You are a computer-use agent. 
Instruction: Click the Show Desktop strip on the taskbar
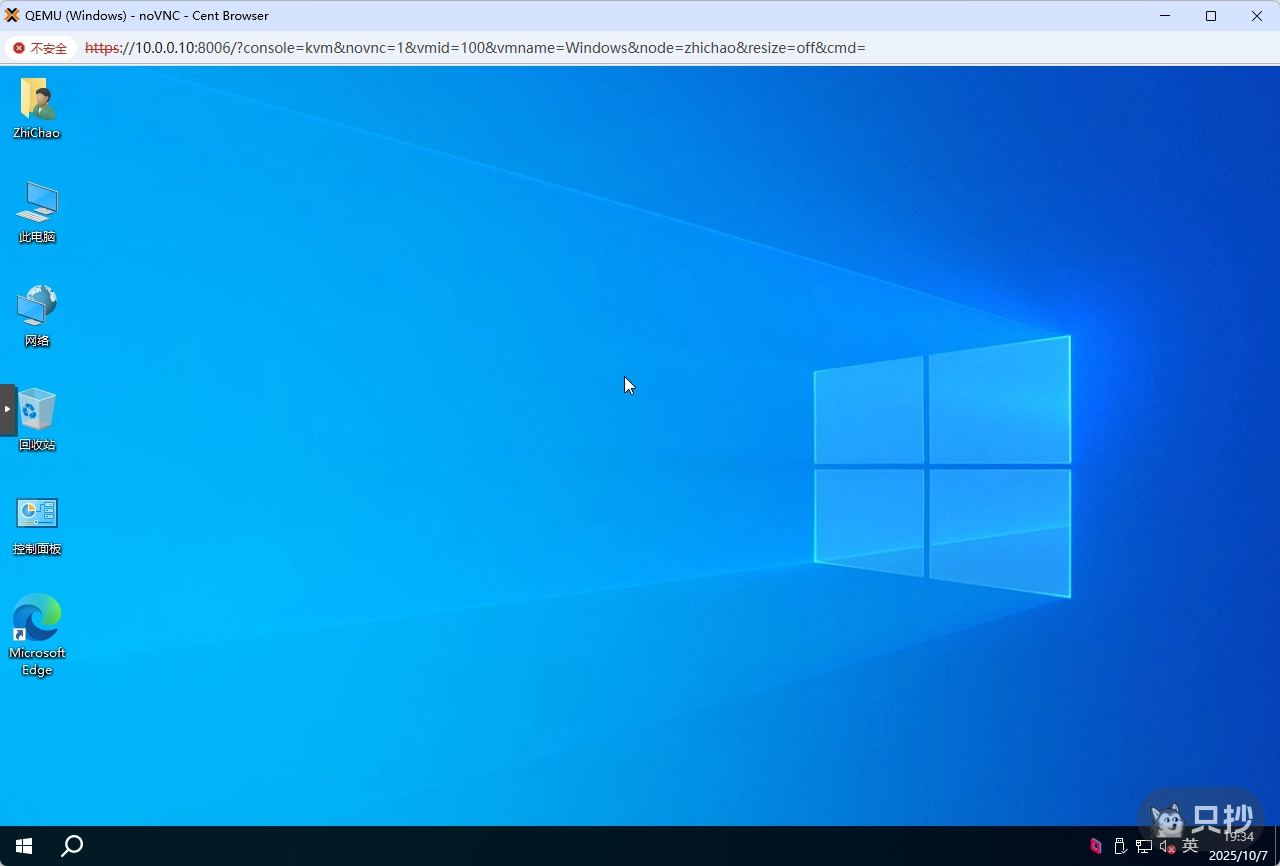(x=1277, y=845)
